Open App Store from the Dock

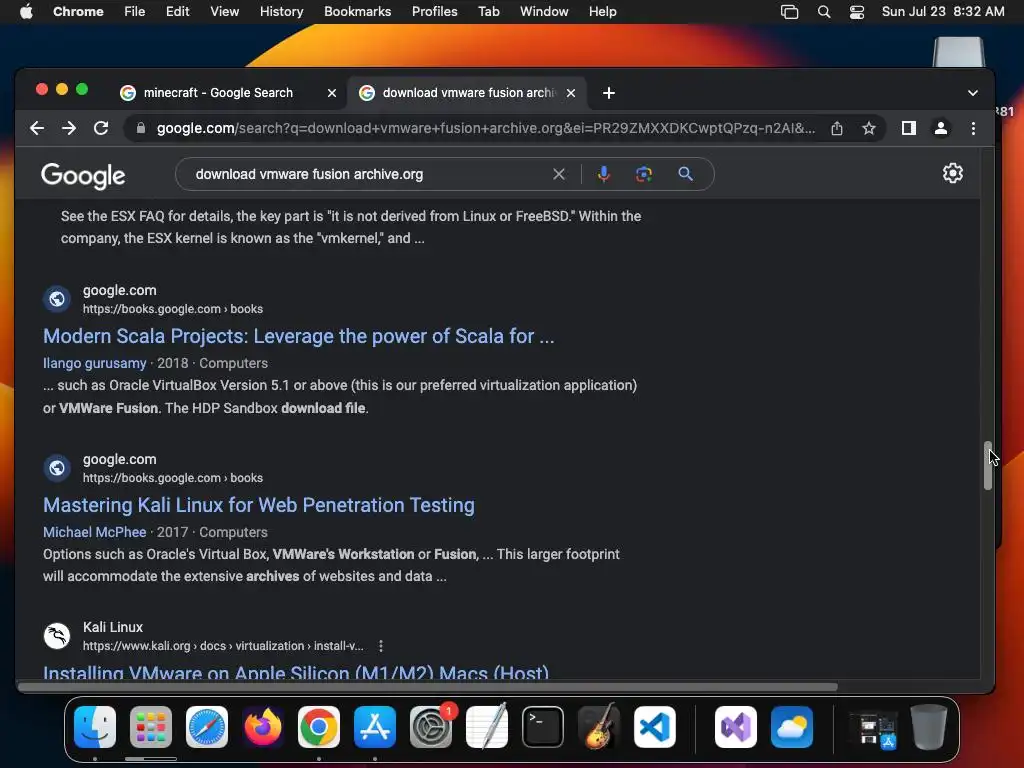pos(375,727)
